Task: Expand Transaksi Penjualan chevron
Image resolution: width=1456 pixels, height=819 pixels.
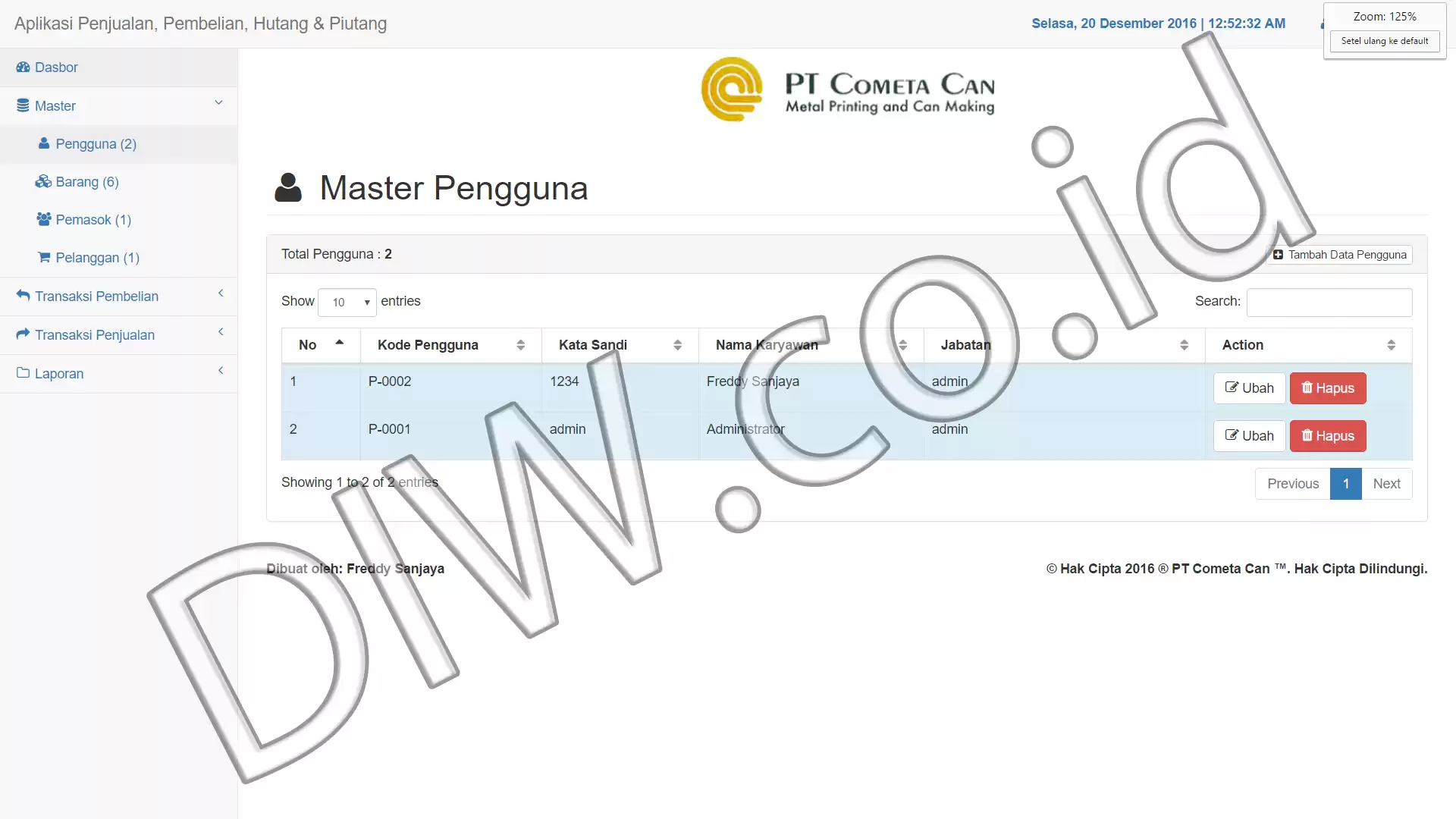Action: pos(221,332)
